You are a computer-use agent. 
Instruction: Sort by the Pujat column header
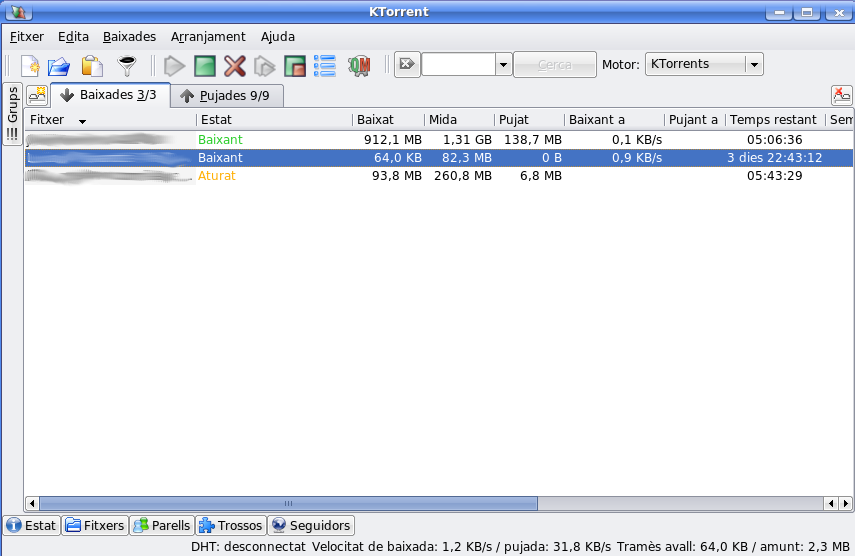[529, 120]
